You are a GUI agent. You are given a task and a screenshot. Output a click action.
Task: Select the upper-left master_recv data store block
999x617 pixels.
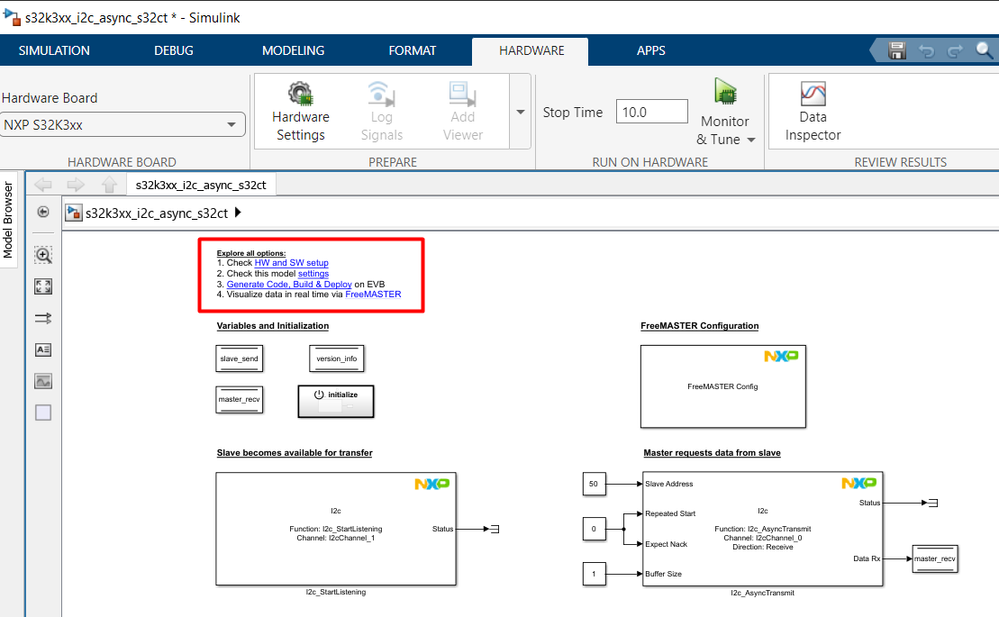pyautogui.click(x=239, y=400)
